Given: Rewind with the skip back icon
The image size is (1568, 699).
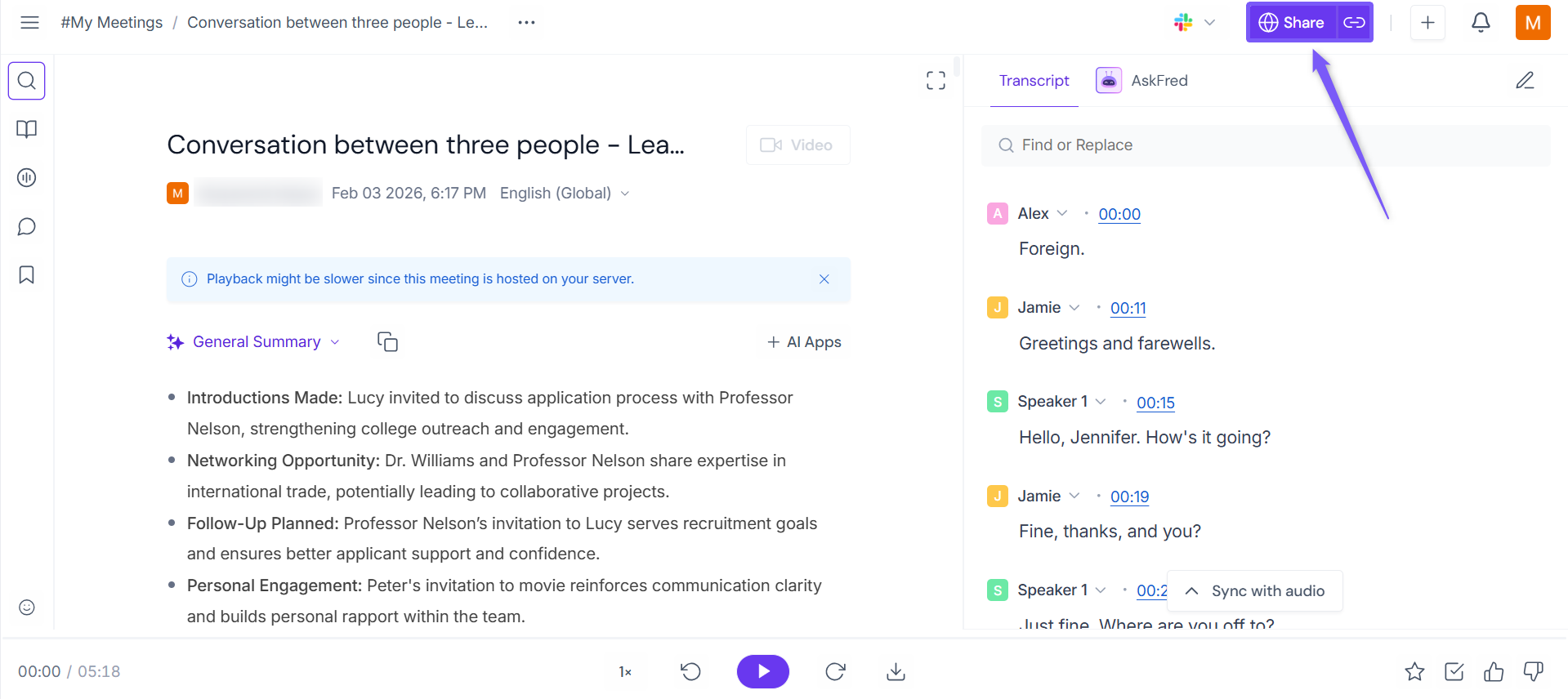Looking at the screenshot, I should [690, 671].
